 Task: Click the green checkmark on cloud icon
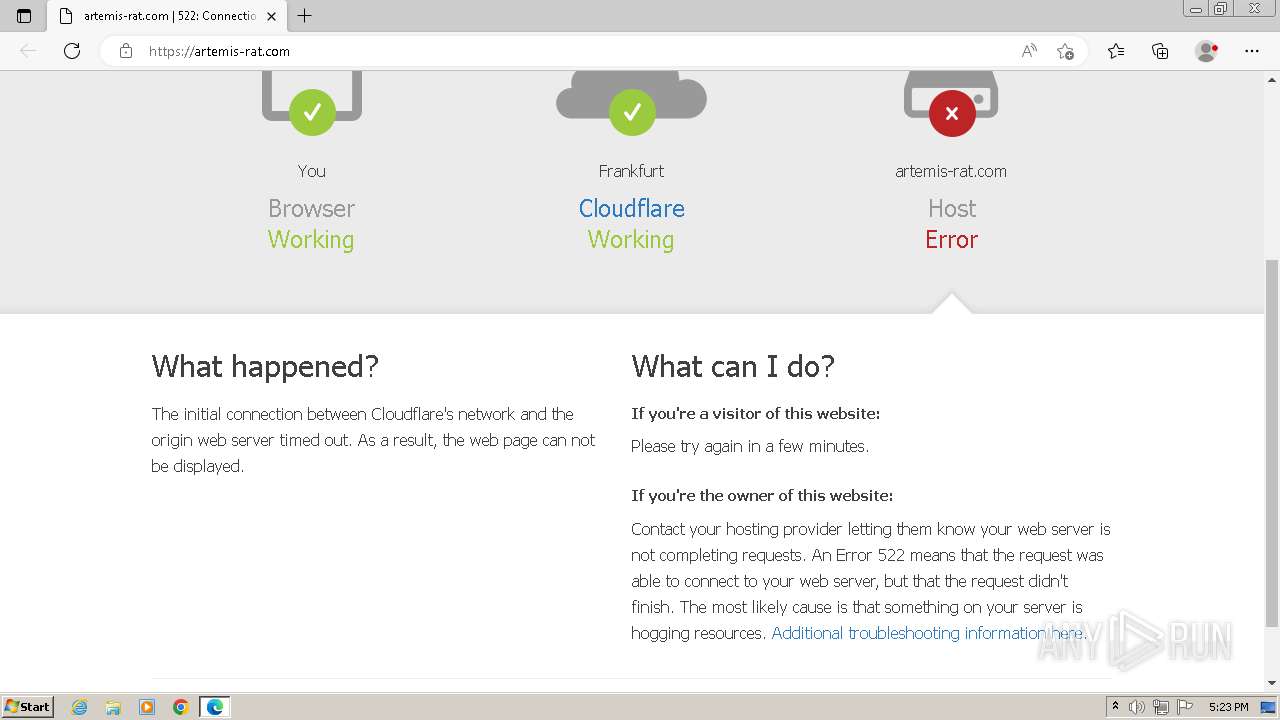coord(632,112)
